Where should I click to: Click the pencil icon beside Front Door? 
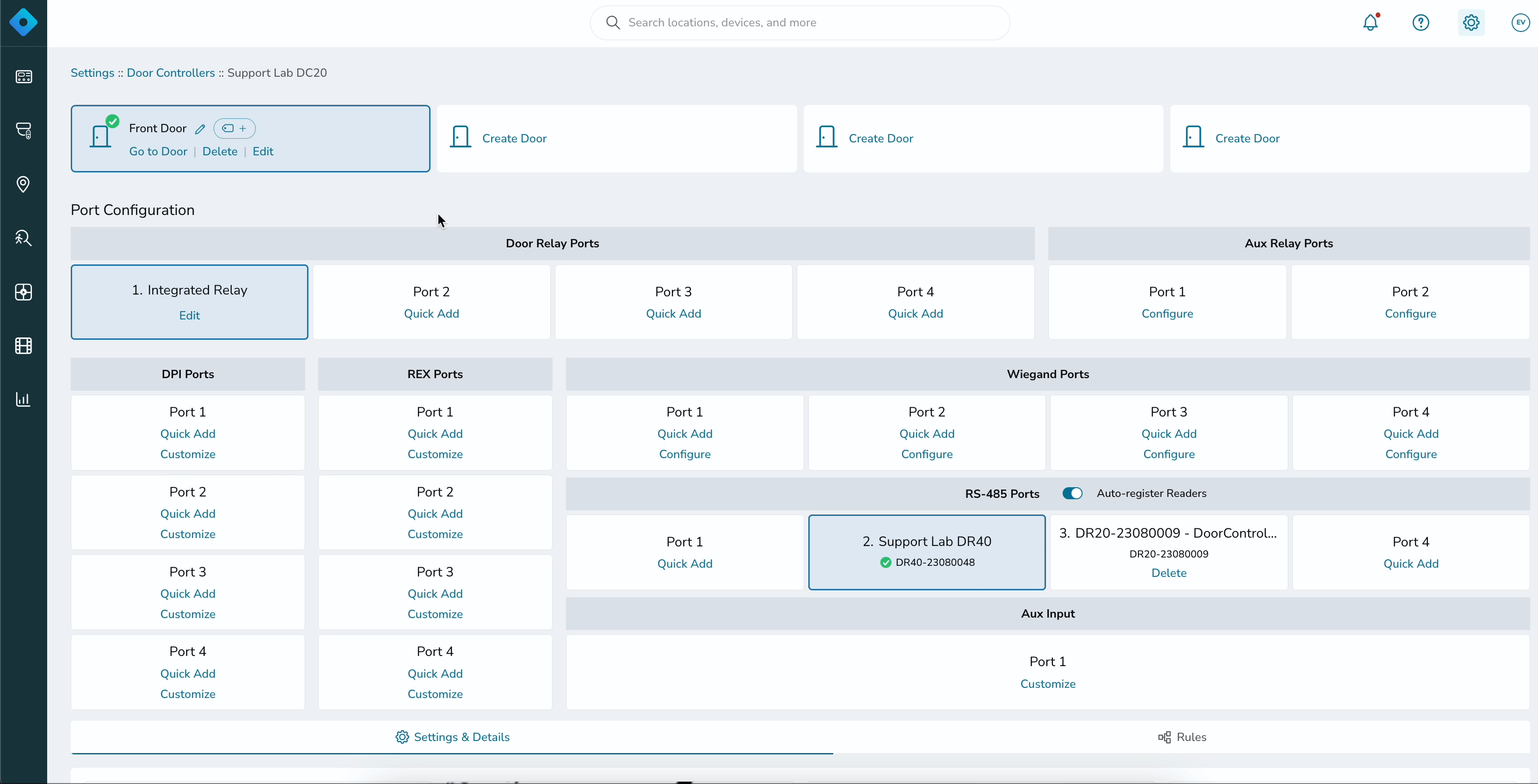point(201,129)
